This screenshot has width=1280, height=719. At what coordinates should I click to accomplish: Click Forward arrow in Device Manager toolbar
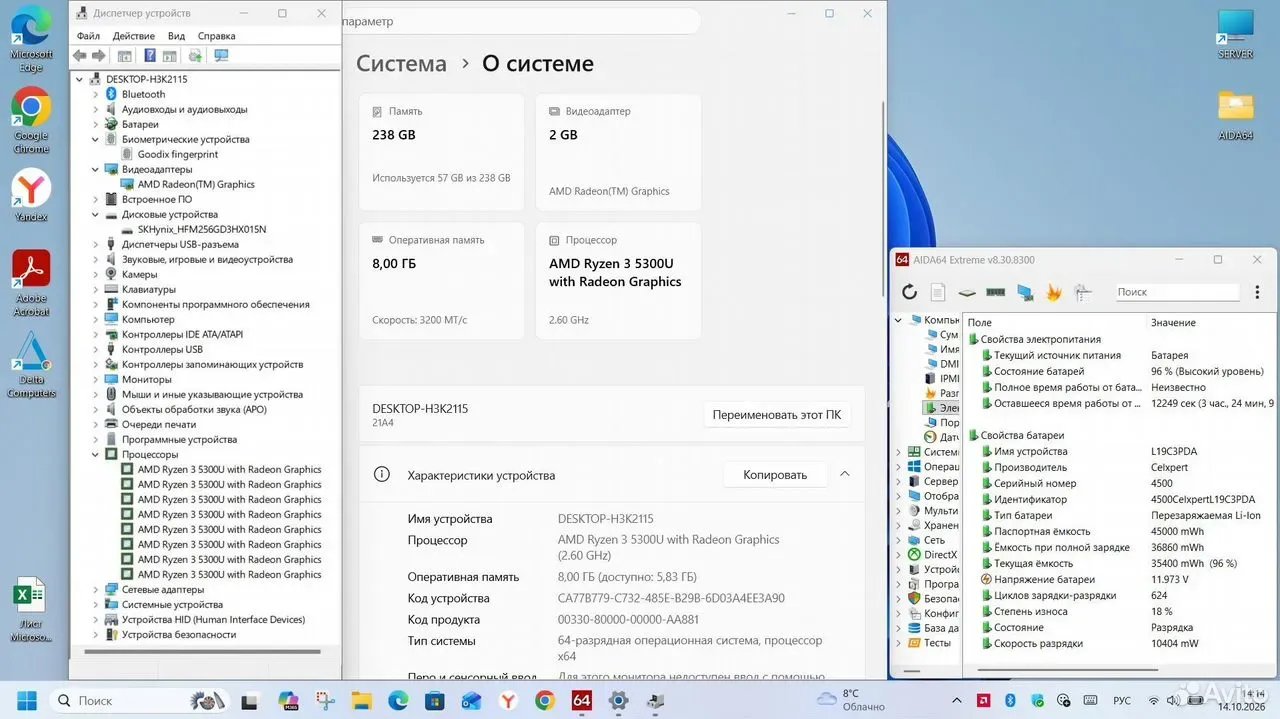point(99,56)
